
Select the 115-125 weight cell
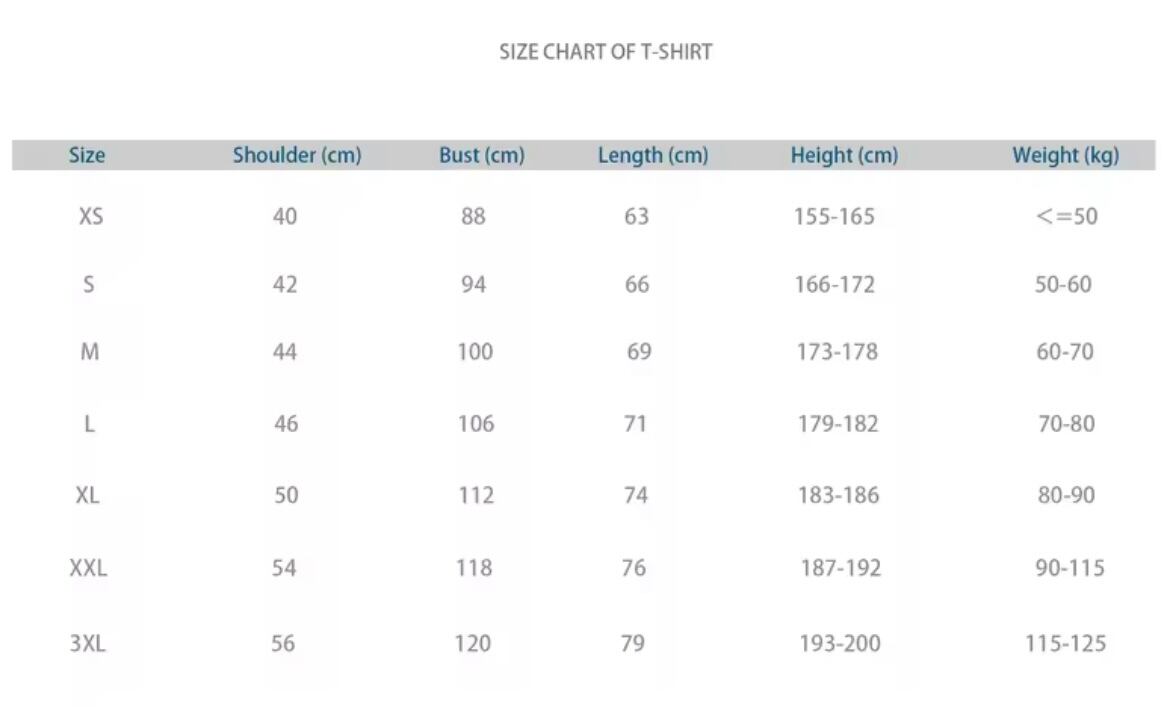(1065, 643)
